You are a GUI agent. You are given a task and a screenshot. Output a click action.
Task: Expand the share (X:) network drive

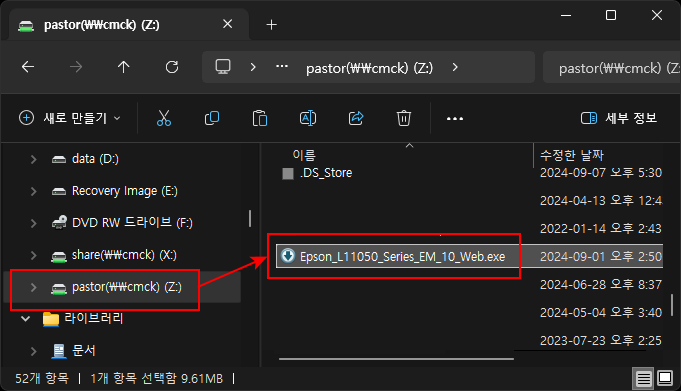(33, 255)
